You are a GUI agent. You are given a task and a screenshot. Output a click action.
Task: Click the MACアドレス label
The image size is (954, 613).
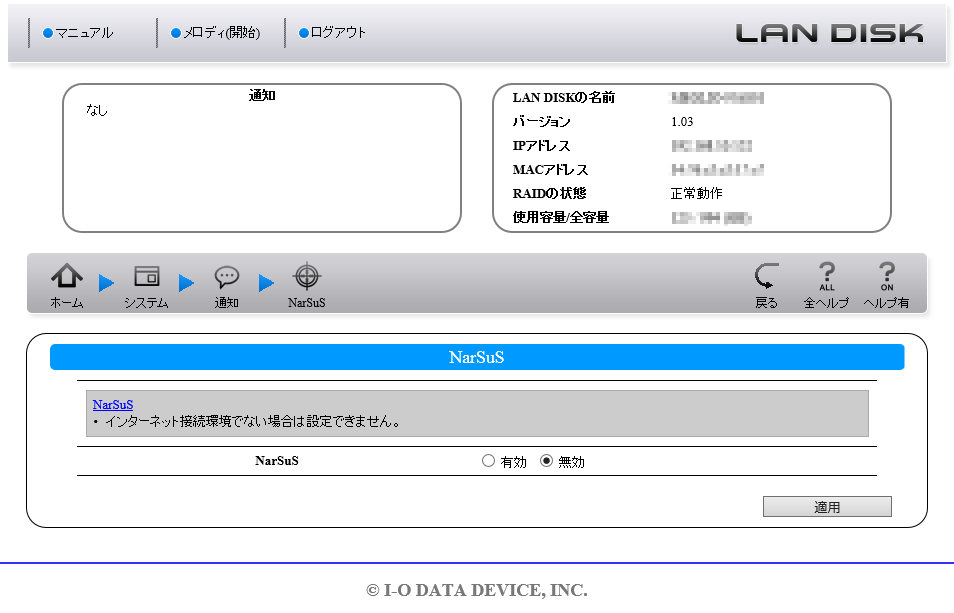tap(551, 170)
